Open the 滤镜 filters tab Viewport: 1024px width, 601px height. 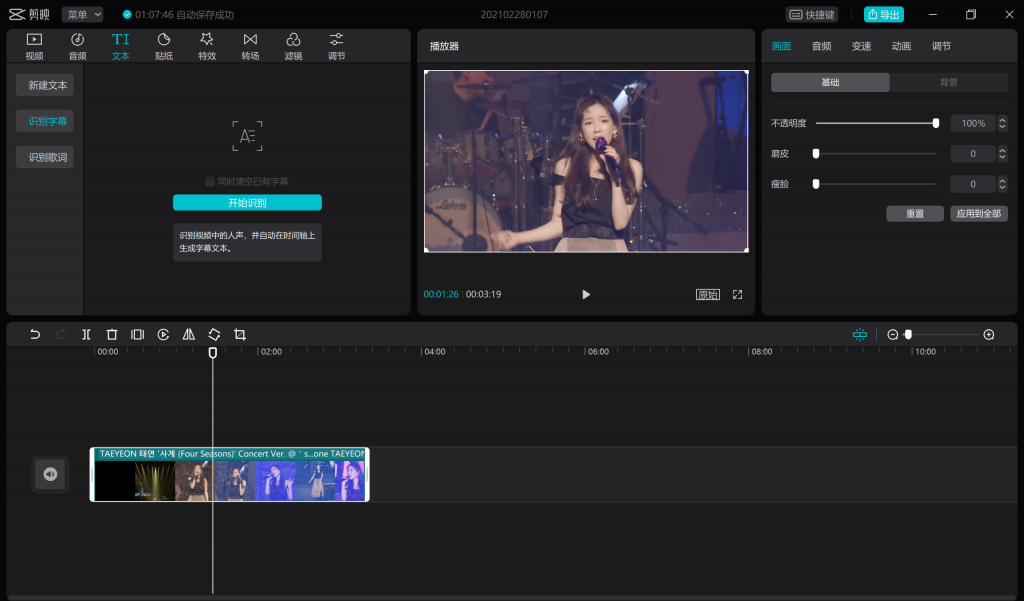[293, 46]
